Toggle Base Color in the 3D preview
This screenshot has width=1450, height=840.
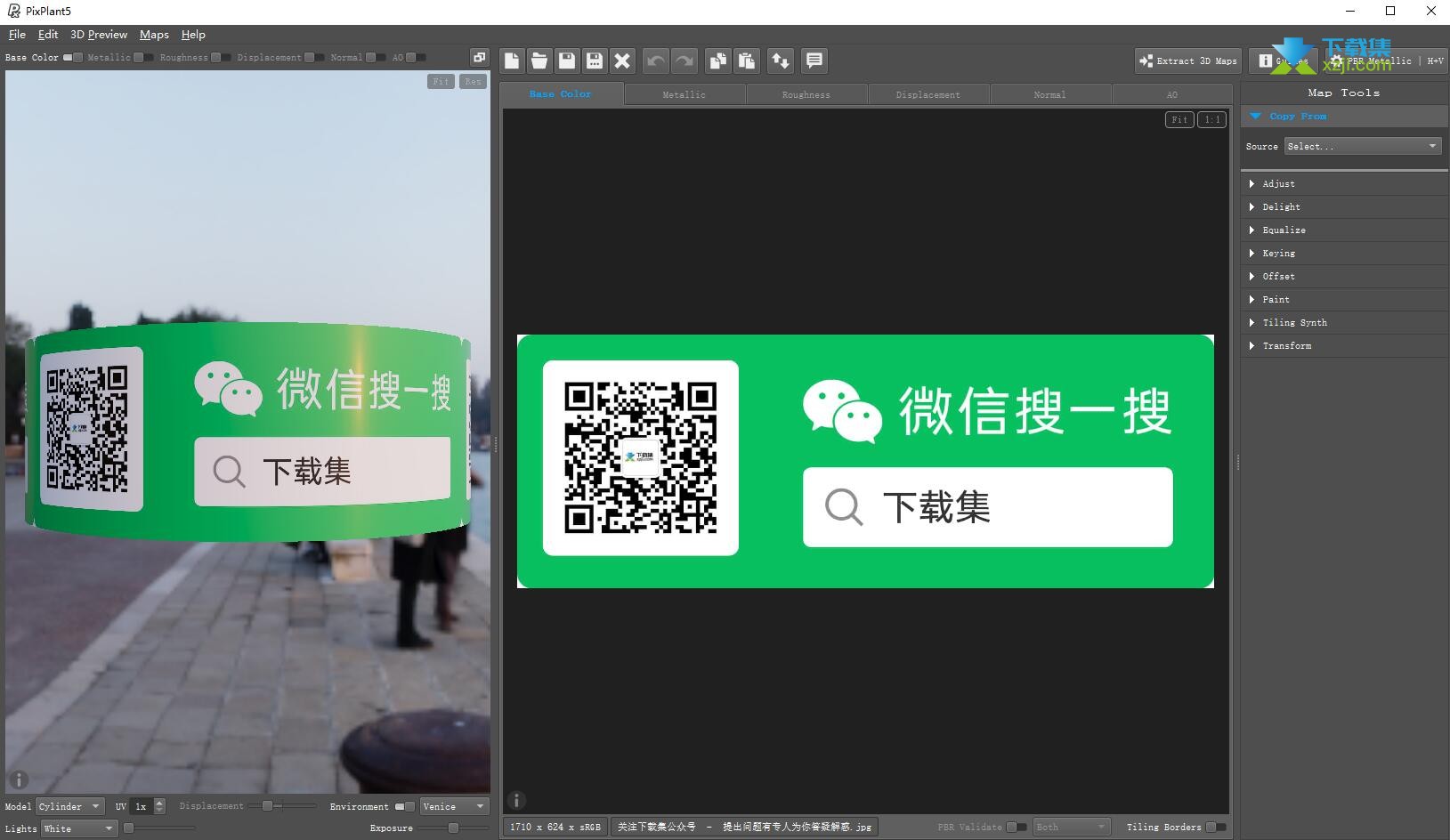pyautogui.click(x=73, y=58)
